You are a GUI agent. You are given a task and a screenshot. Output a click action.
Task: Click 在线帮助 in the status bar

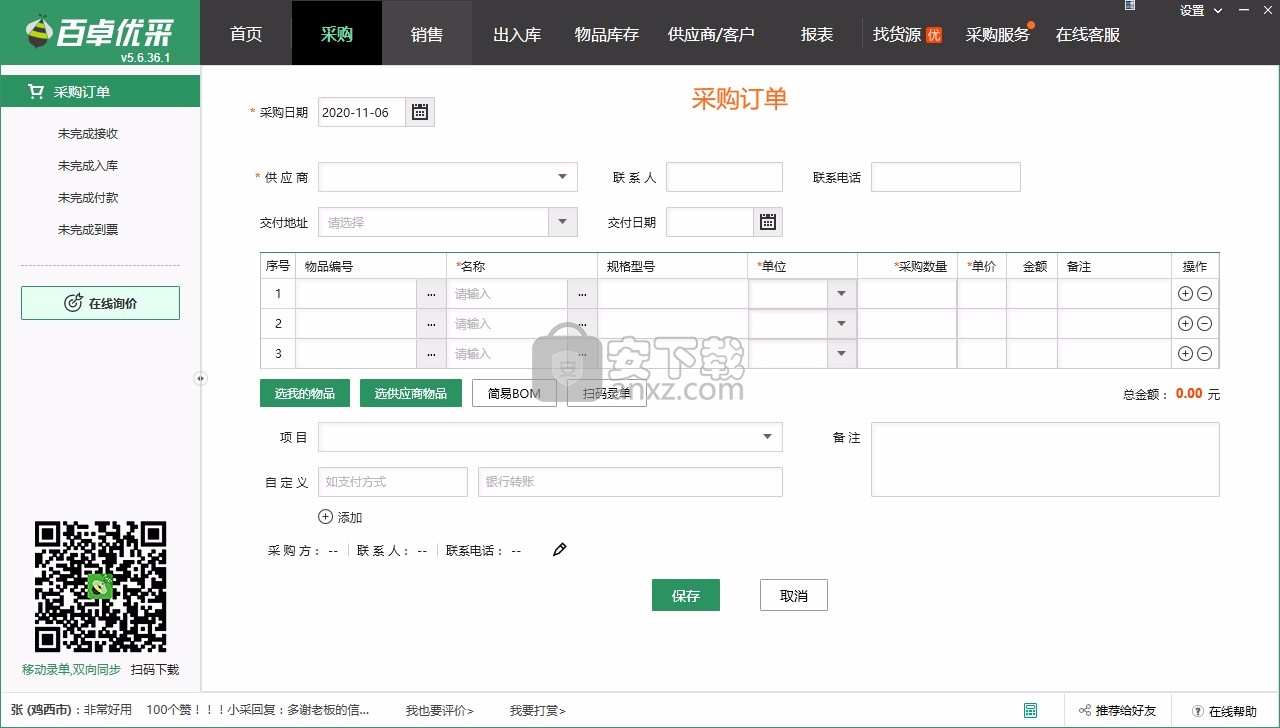click(1225, 711)
